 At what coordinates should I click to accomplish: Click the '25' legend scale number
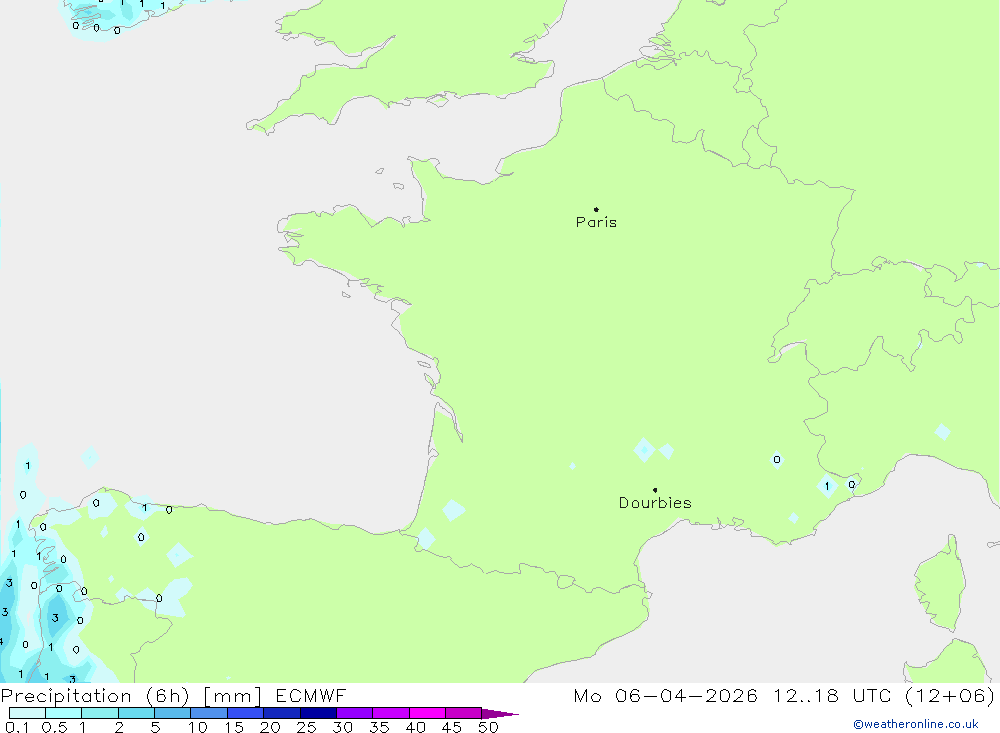click(x=306, y=727)
